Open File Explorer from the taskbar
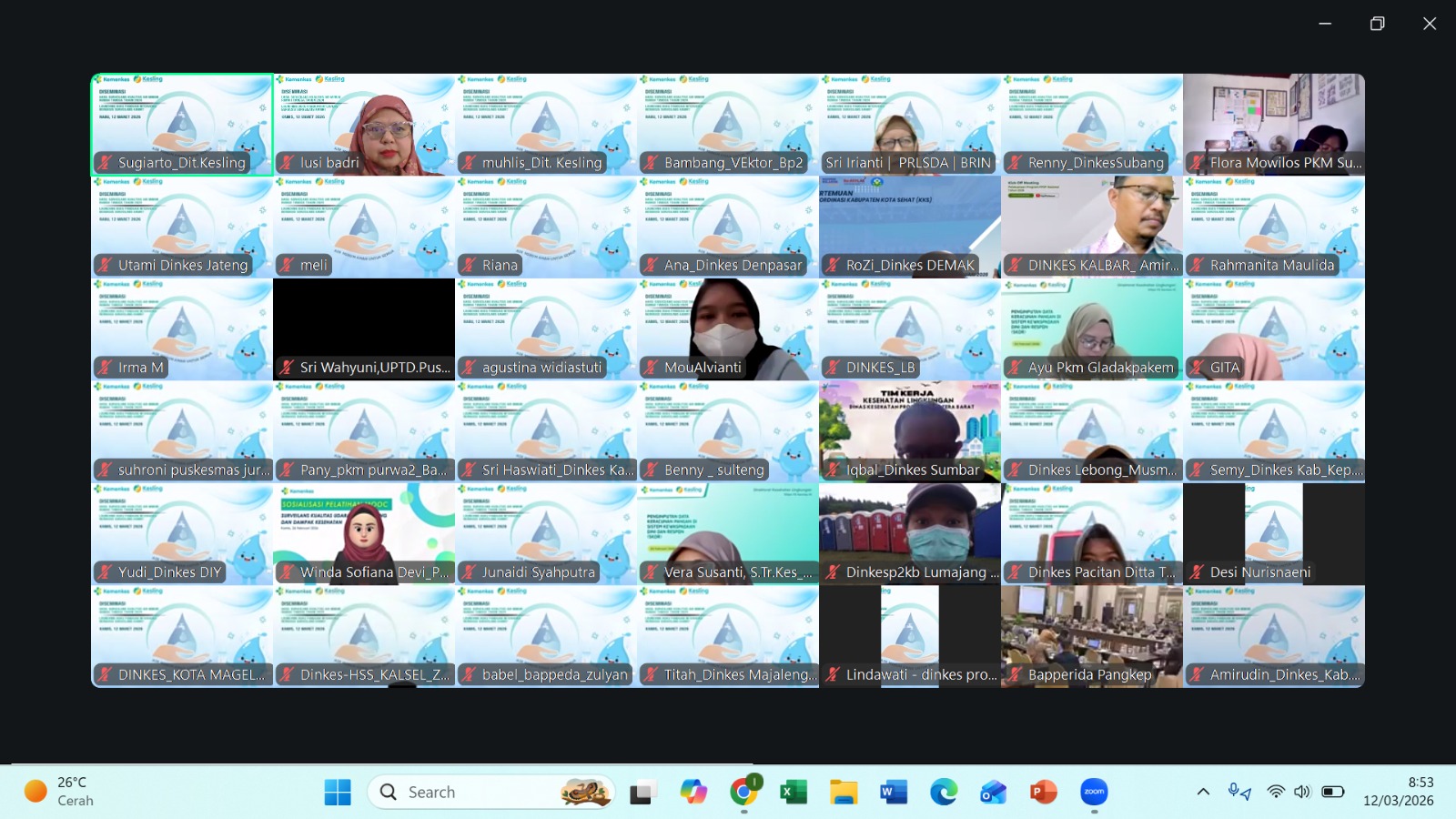Viewport: 1456px width, 819px height. point(844,792)
